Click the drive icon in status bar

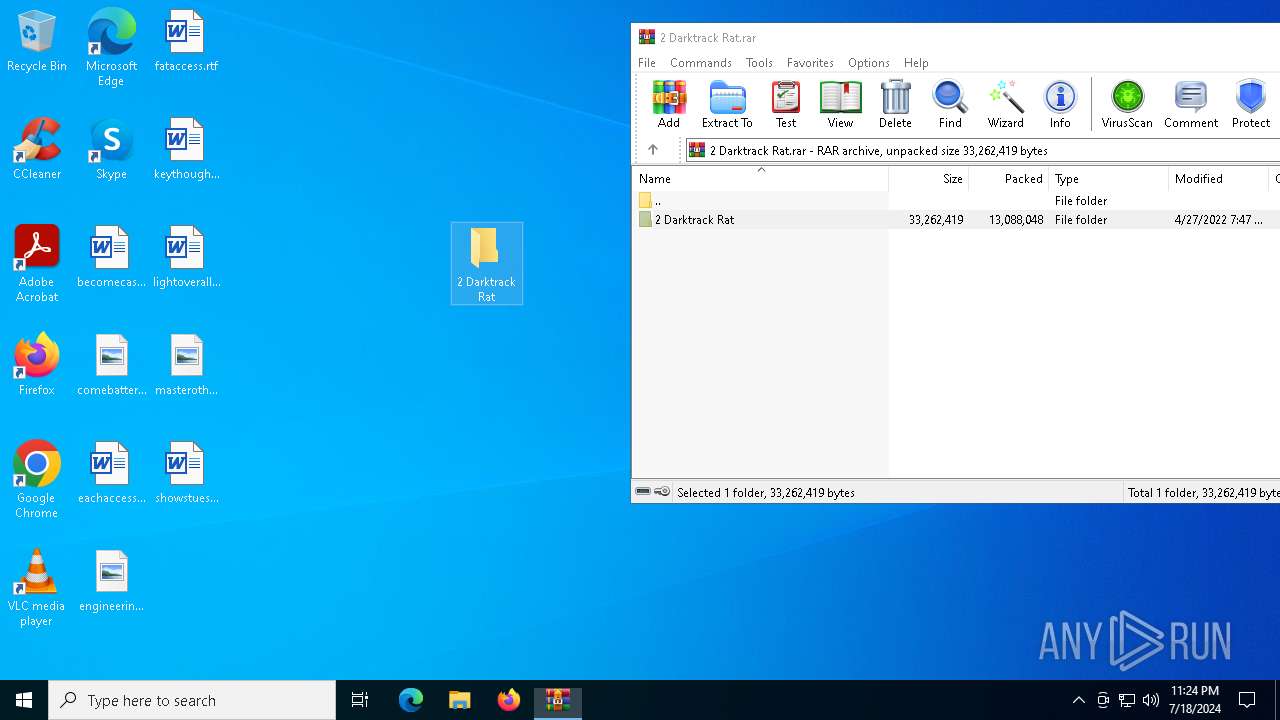643,492
